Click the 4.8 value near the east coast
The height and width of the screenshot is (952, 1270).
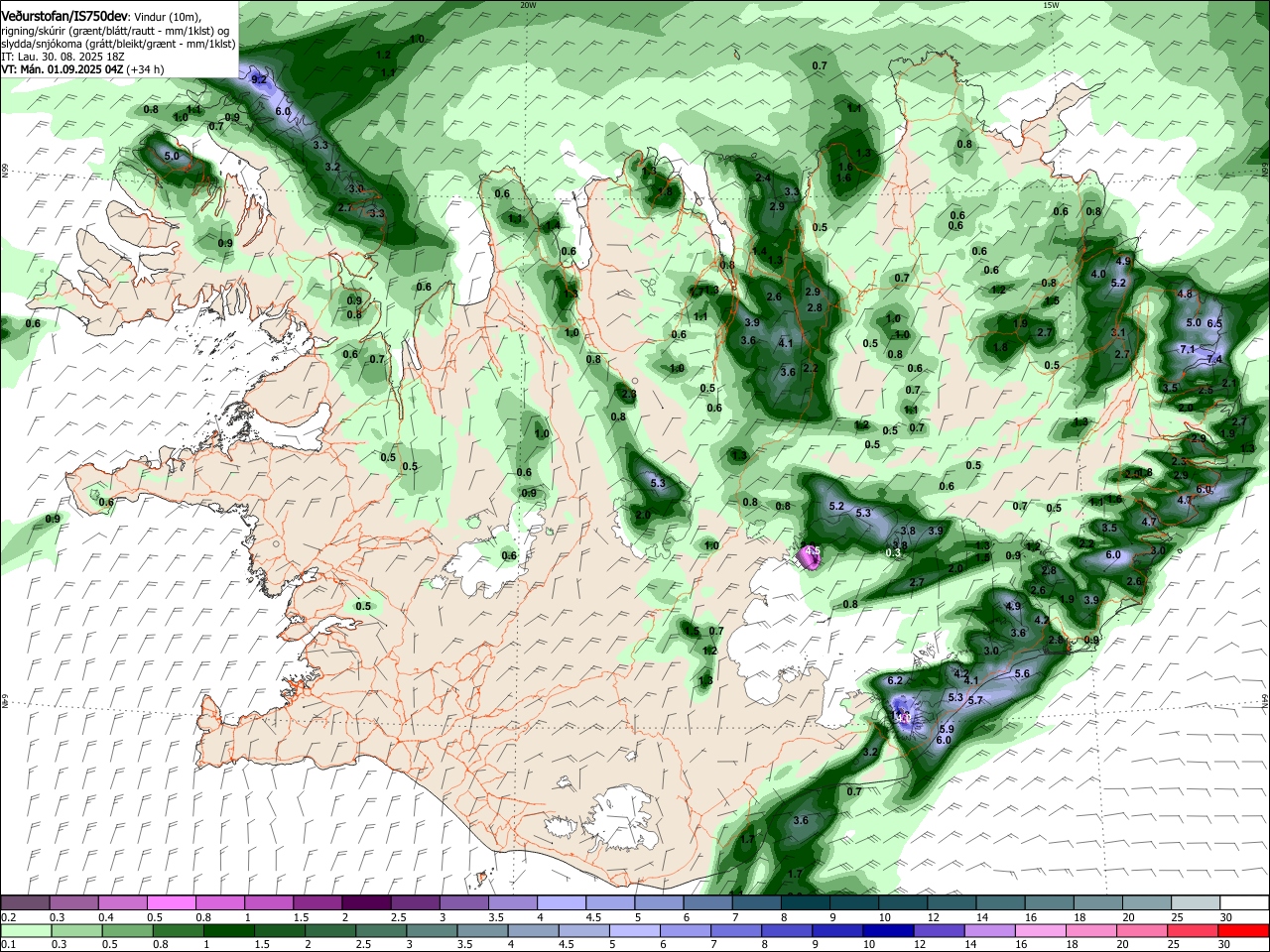(1185, 294)
